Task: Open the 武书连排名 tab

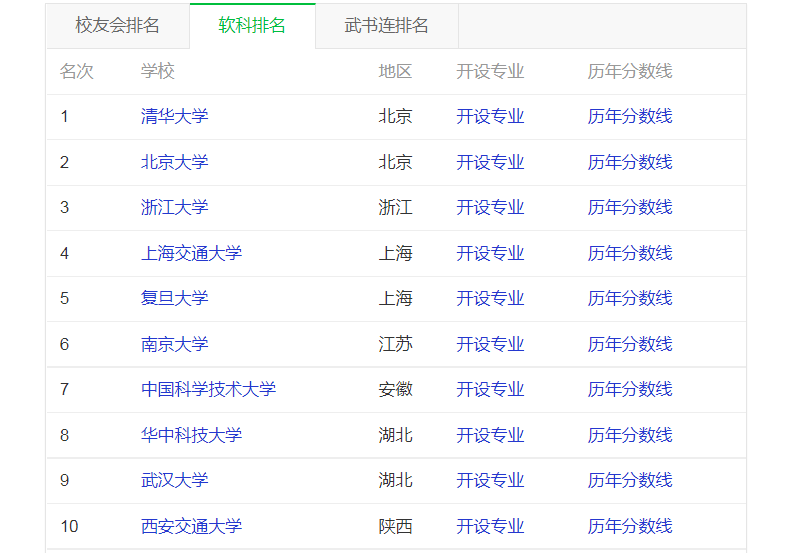Action: click(386, 26)
